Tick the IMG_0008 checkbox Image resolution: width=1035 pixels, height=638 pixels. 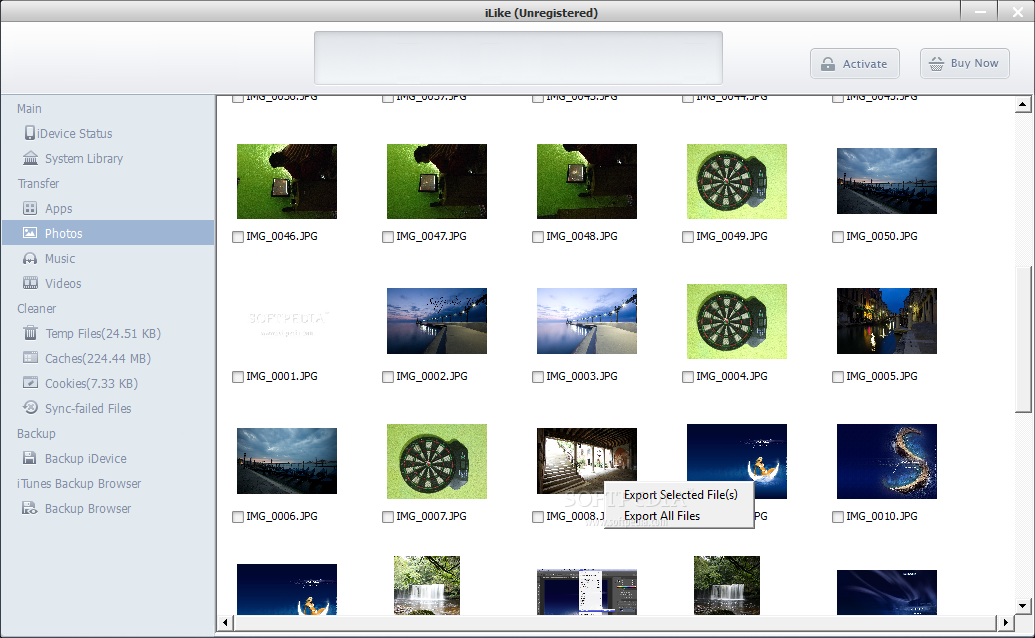[x=538, y=517]
